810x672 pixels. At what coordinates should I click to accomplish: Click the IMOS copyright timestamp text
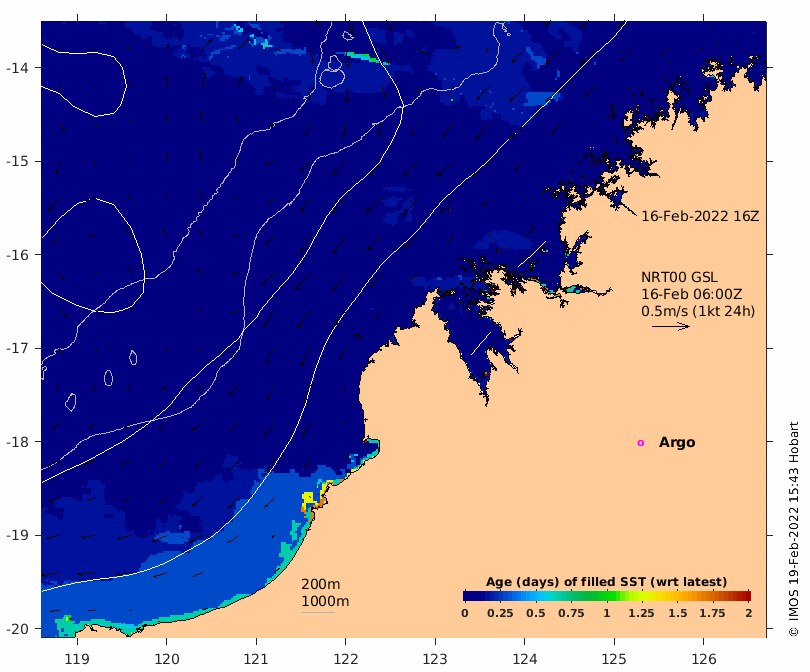click(x=793, y=529)
